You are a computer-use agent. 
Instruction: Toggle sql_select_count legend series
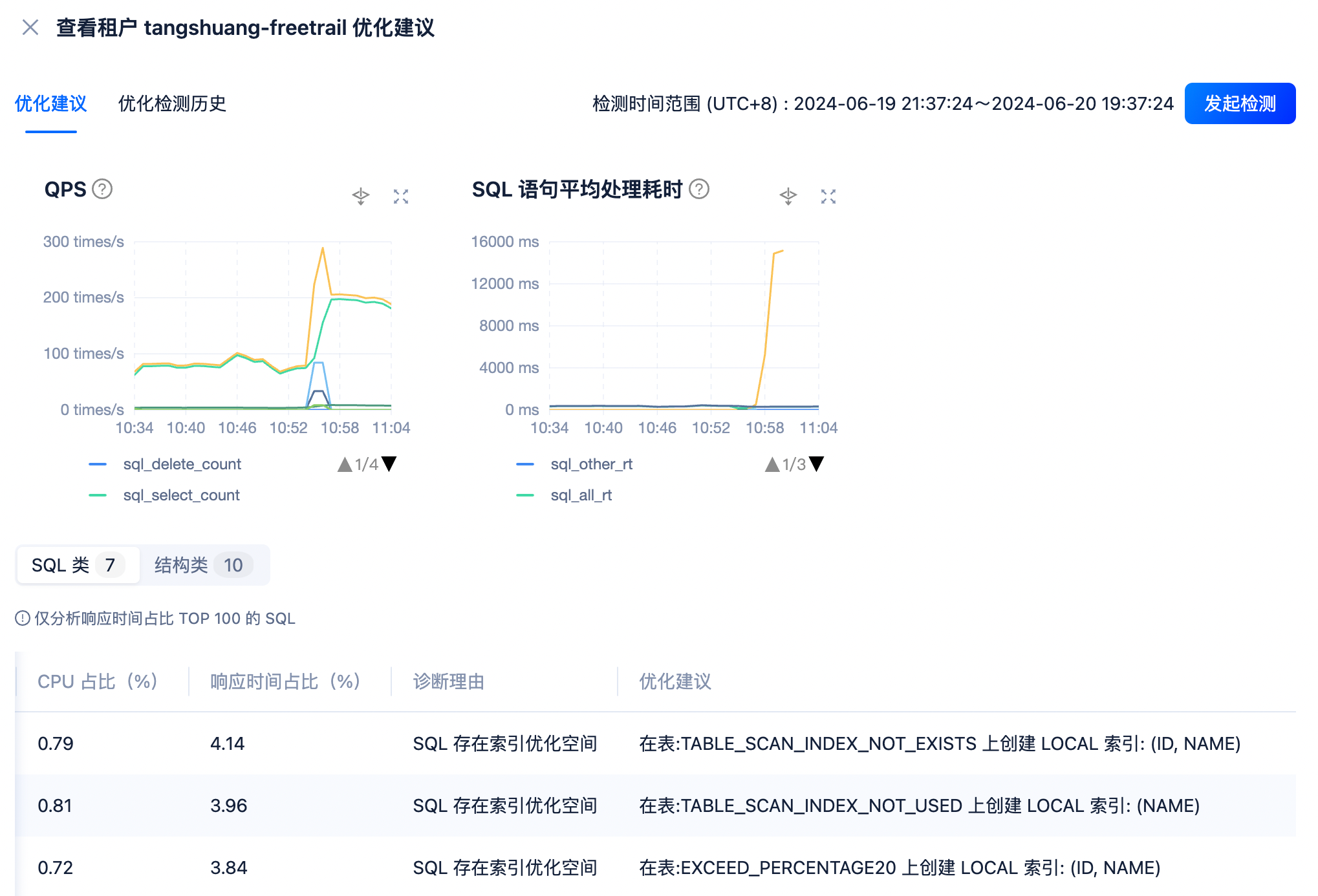click(181, 495)
